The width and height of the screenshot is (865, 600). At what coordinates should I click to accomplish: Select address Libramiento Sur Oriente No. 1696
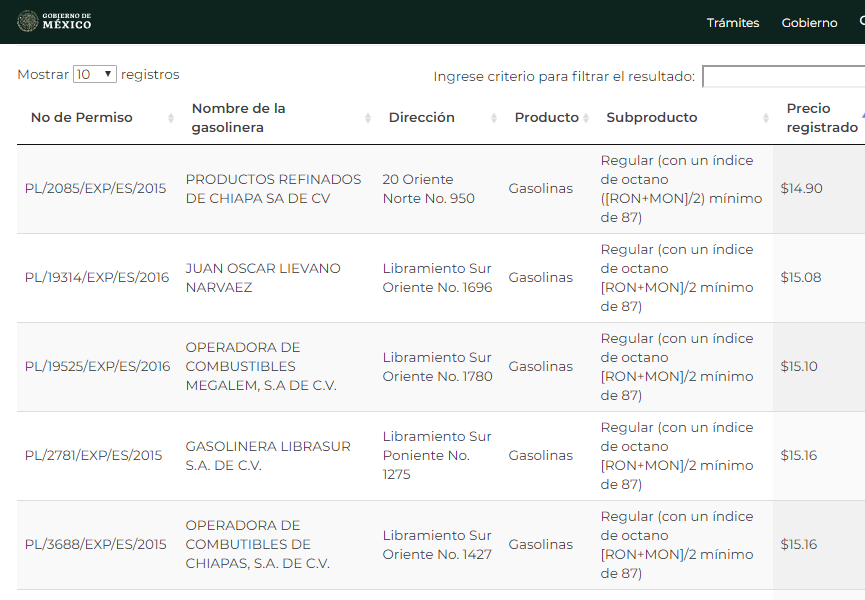pyautogui.click(x=437, y=277)
